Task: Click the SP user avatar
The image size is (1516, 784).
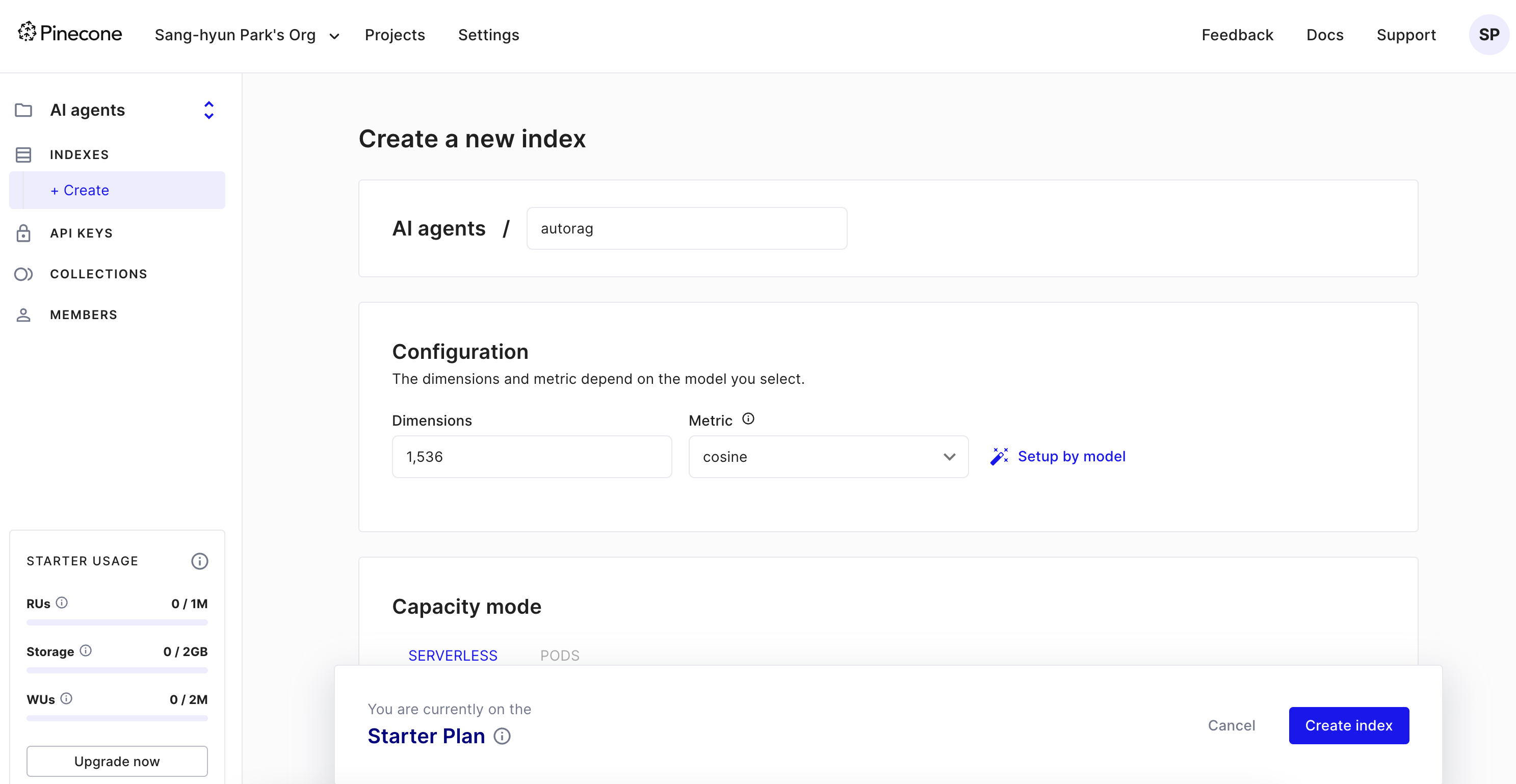Action: (1488, 35)
